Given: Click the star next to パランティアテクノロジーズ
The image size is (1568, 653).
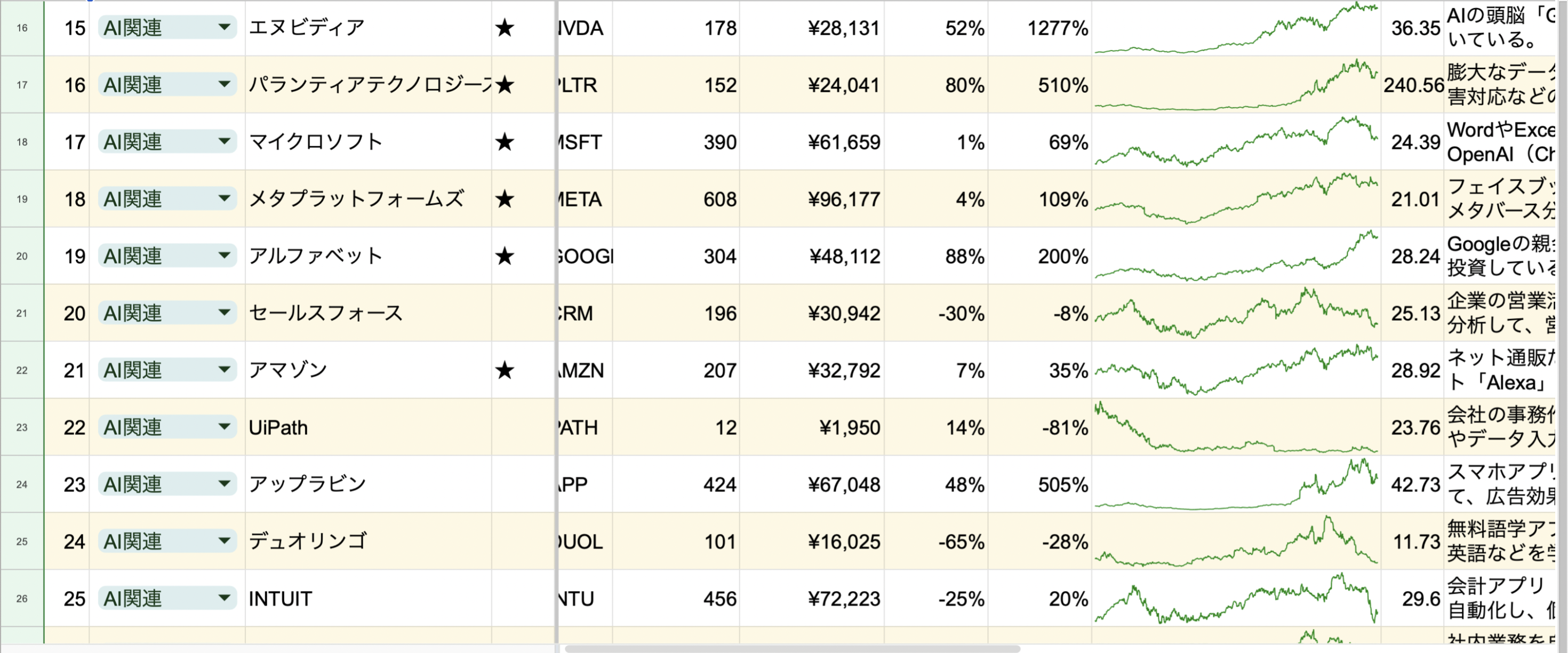Looking at the screenshot, I should [505, 85].
